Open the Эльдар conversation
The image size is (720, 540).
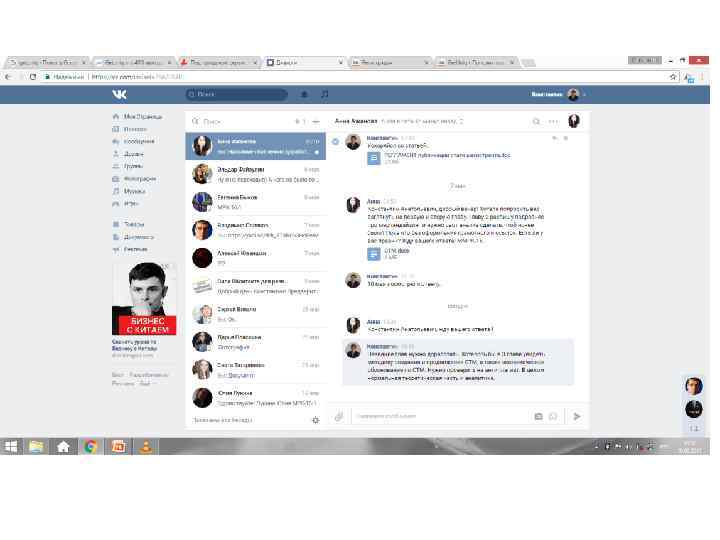point(255,174)
